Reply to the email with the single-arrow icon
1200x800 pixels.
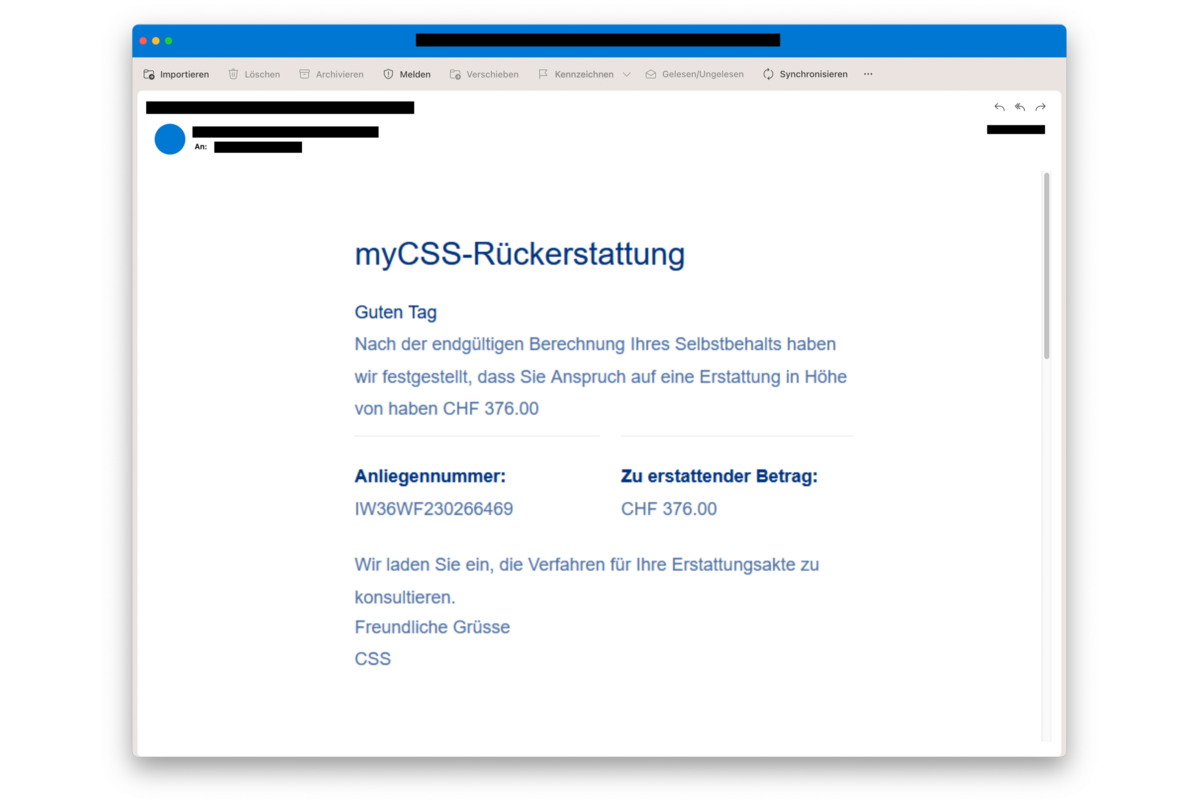(x=999, y=107)
